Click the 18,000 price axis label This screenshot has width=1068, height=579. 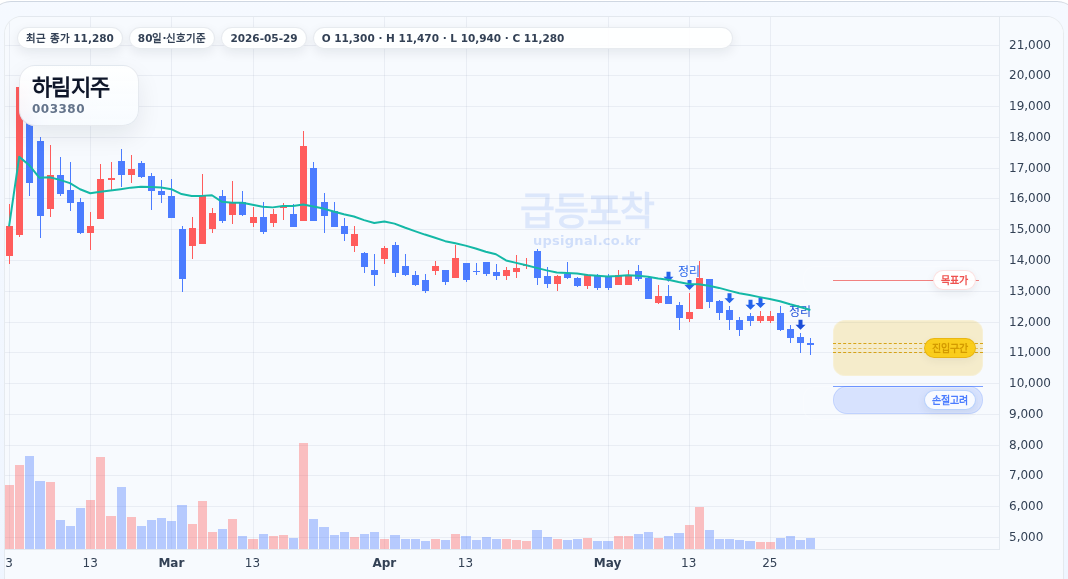(1029, 137)
